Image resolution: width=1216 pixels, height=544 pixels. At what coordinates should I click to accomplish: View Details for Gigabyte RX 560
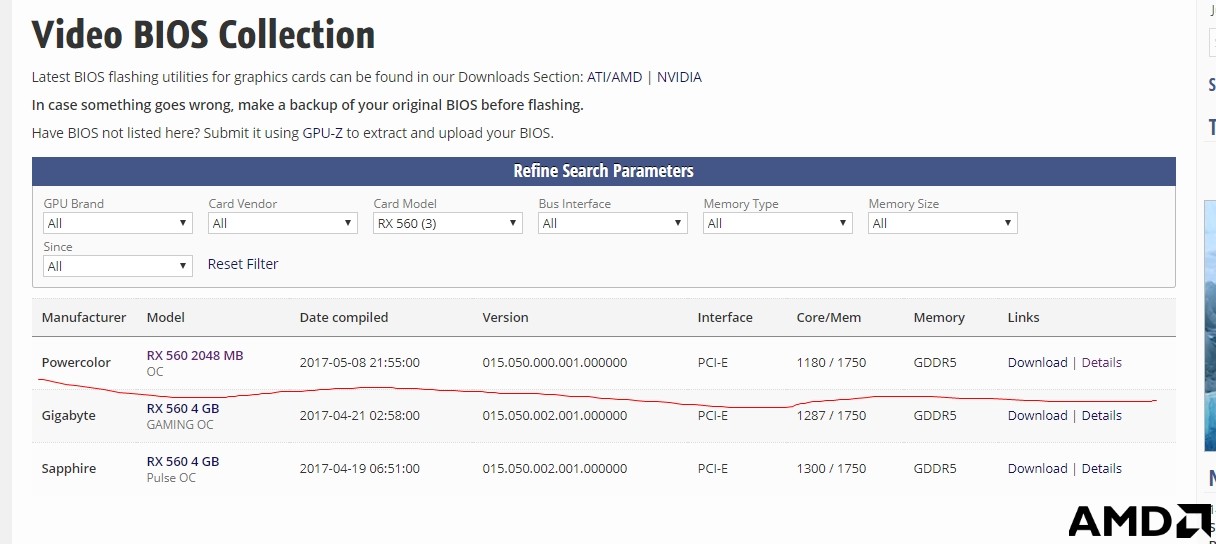[x=1101, y=415]
